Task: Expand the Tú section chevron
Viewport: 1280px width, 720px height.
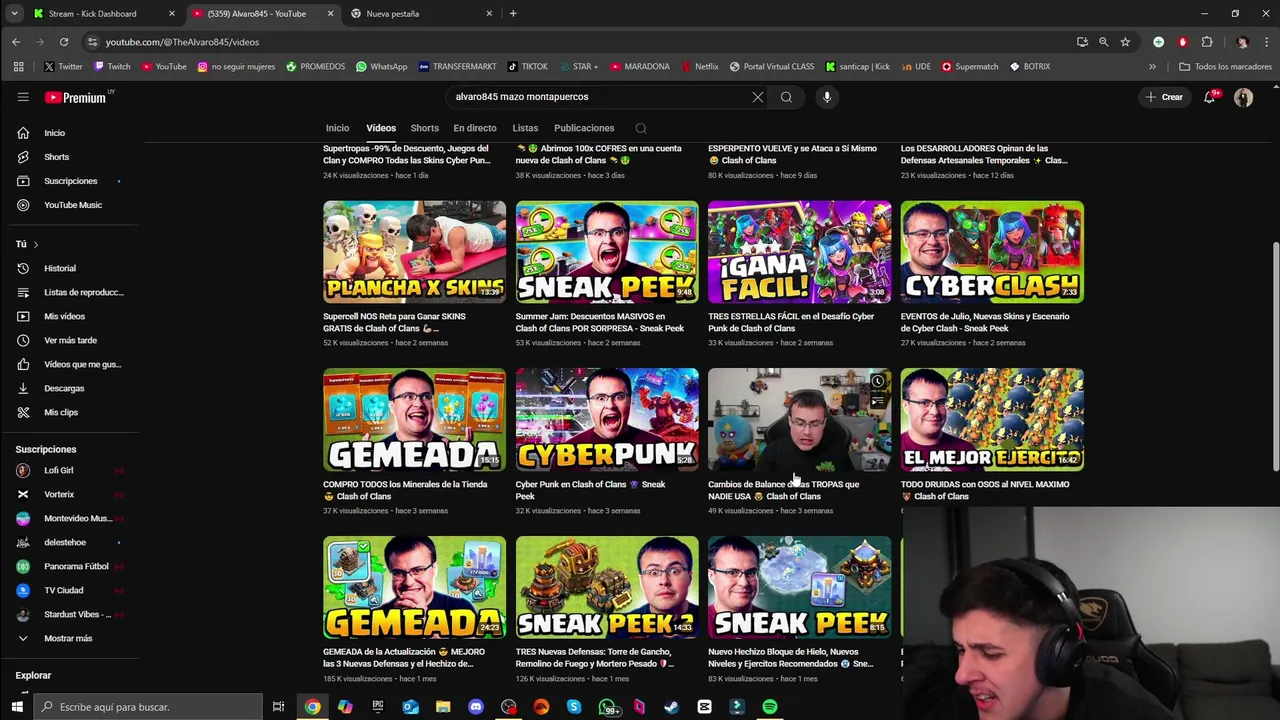Action: pos(35,244)
